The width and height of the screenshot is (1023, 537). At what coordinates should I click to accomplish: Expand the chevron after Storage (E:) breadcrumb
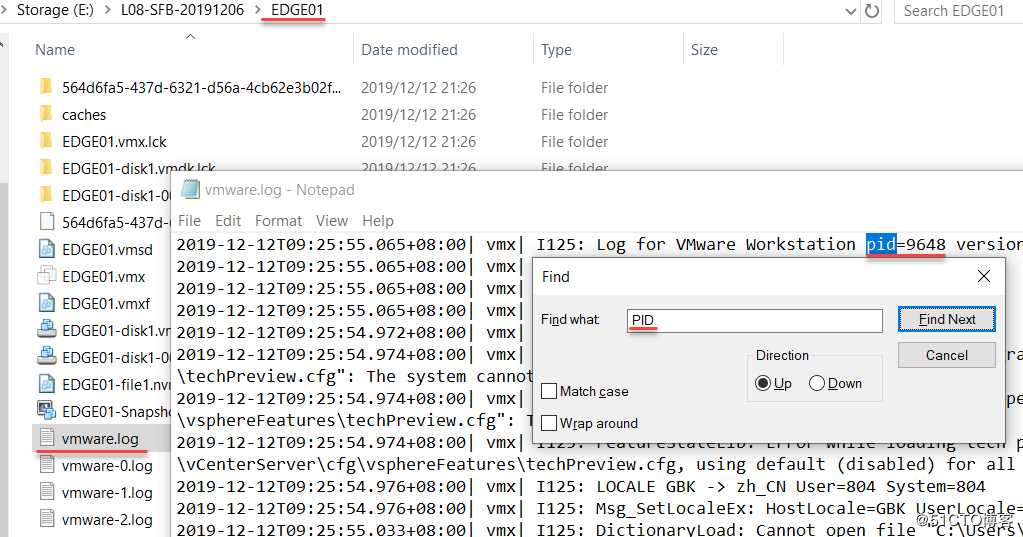click(x=108, y=10)
